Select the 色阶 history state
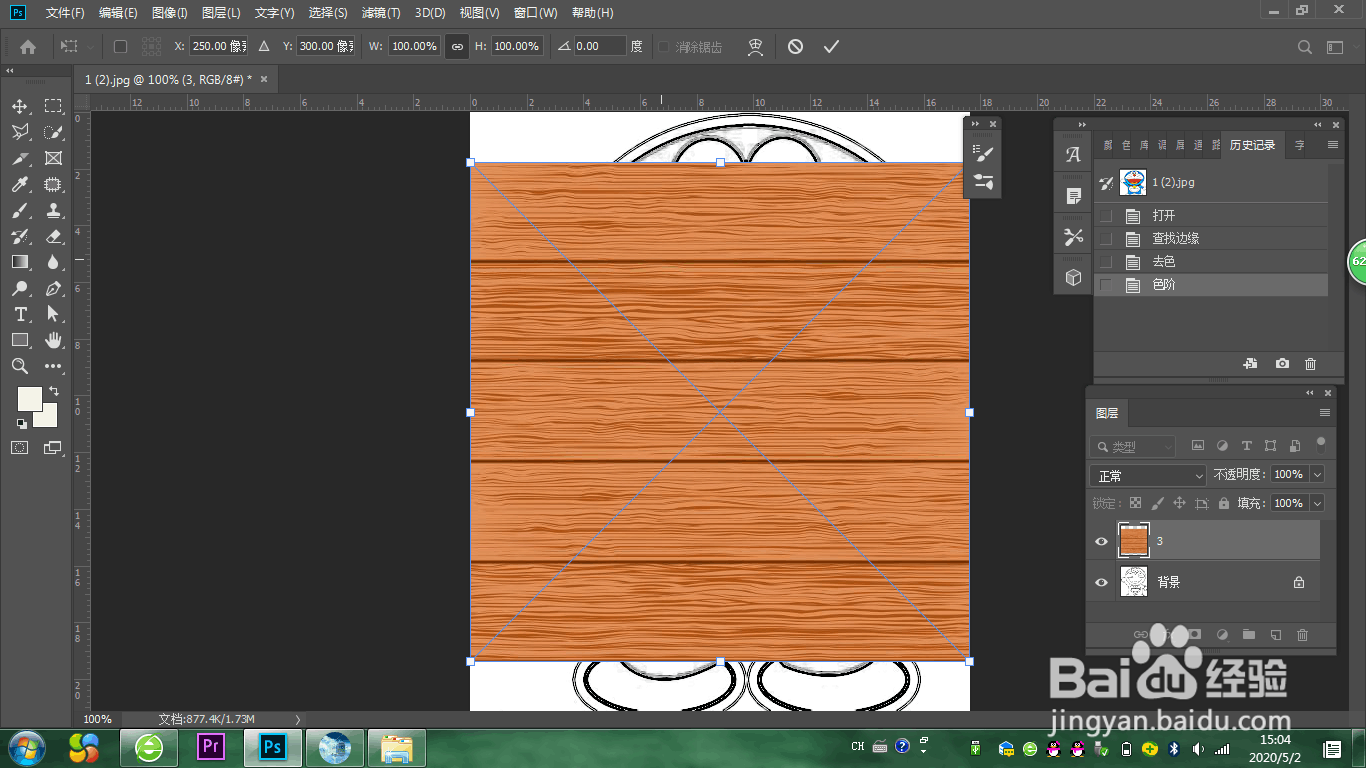 click(1211, 285)
